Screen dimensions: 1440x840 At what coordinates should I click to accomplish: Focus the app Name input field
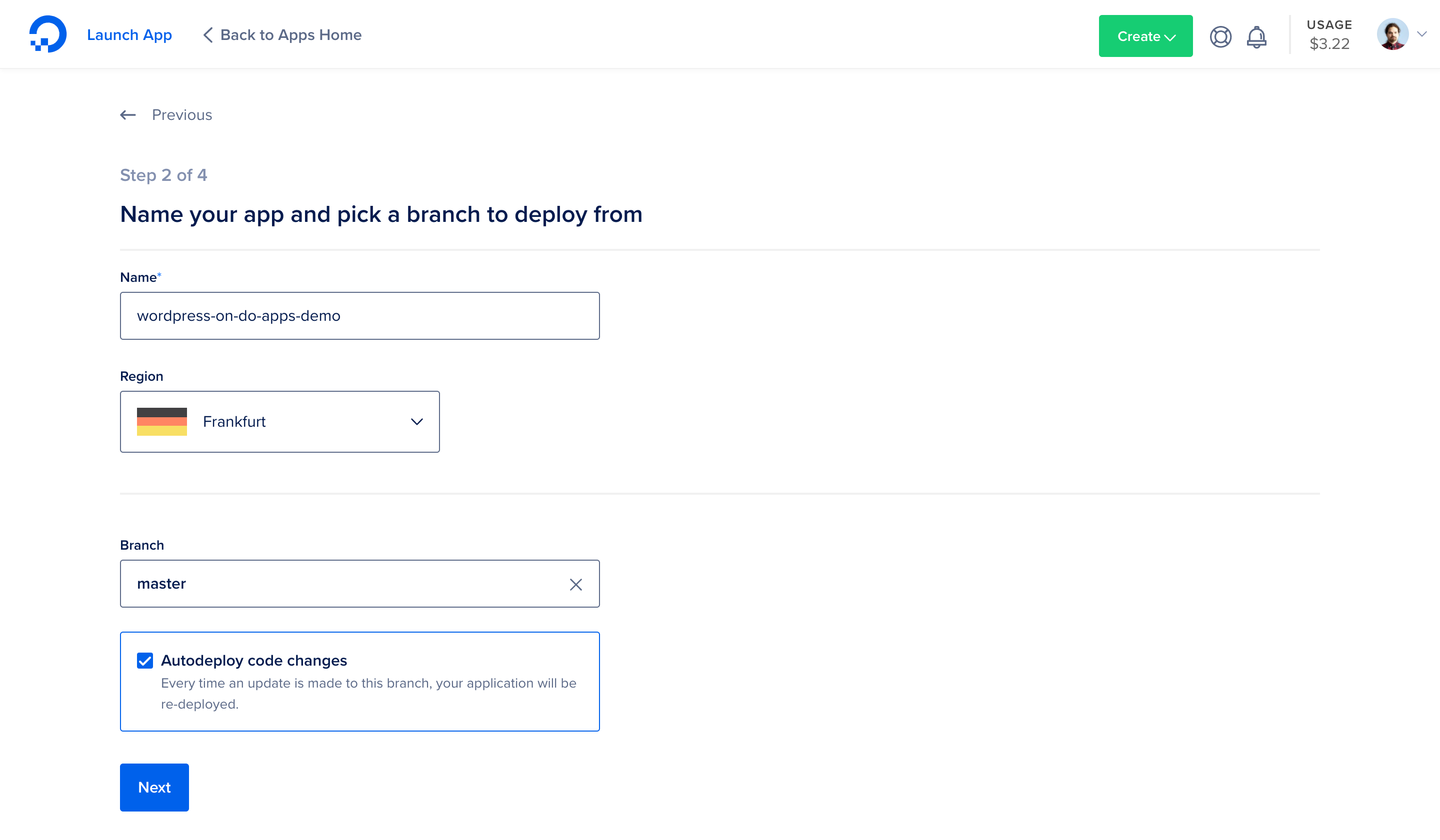point(359,316)
